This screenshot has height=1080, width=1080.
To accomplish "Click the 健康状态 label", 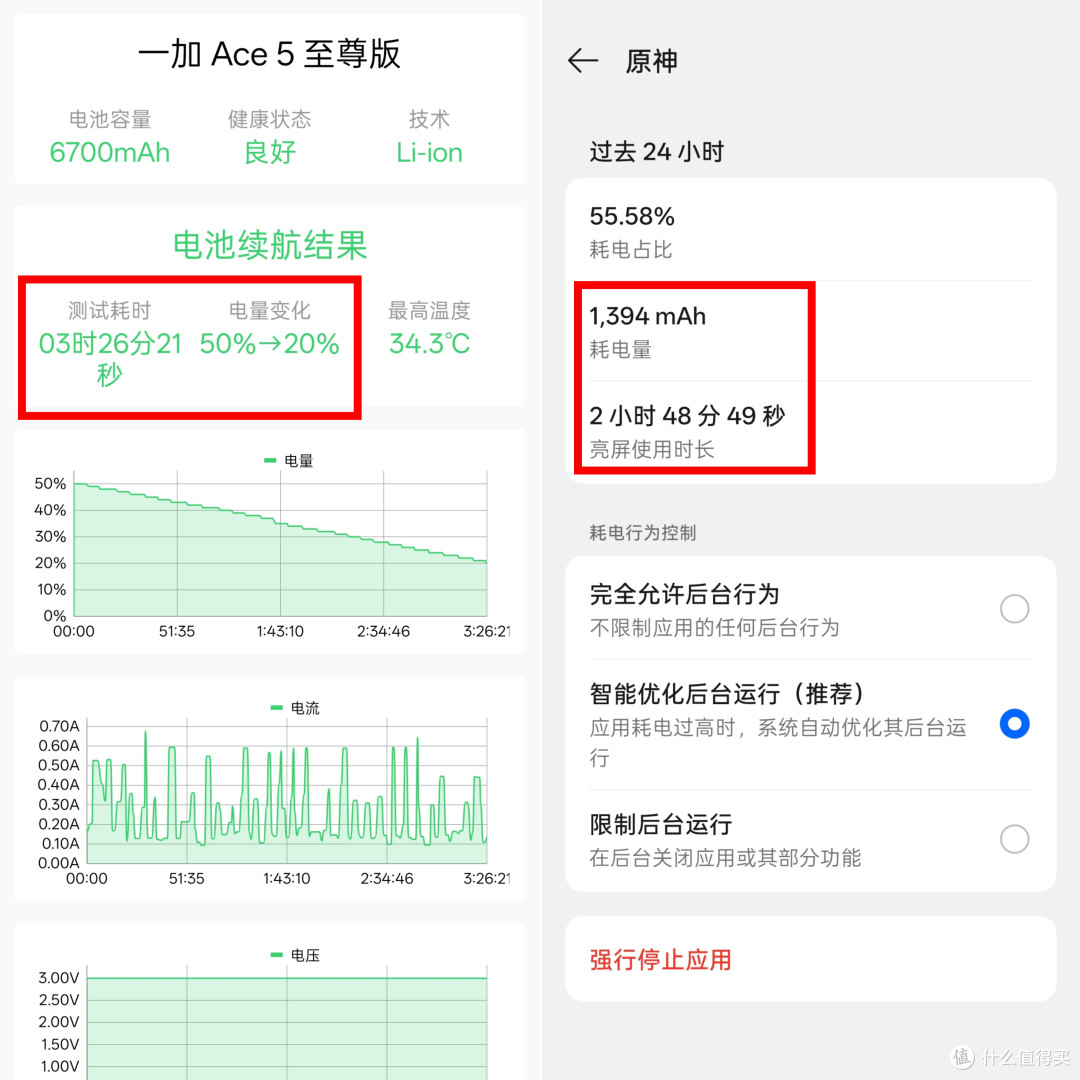I will 269,119.
